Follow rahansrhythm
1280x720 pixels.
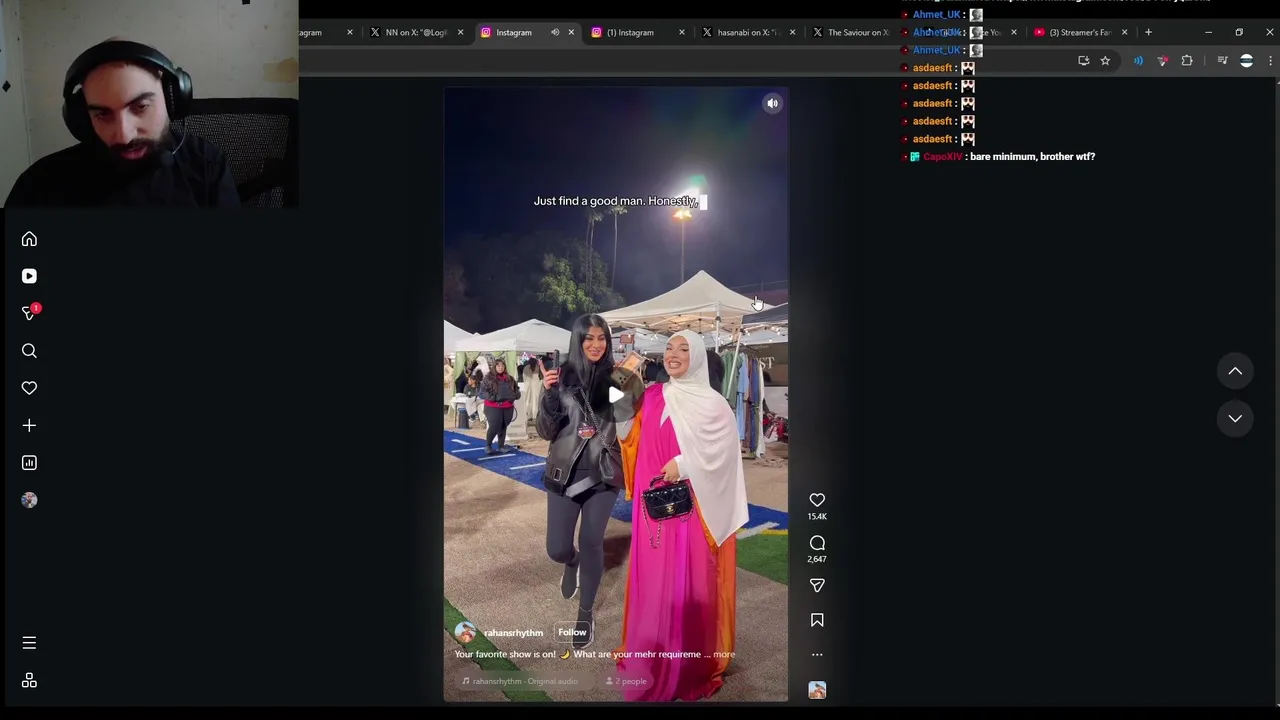(x=572, y=632)
